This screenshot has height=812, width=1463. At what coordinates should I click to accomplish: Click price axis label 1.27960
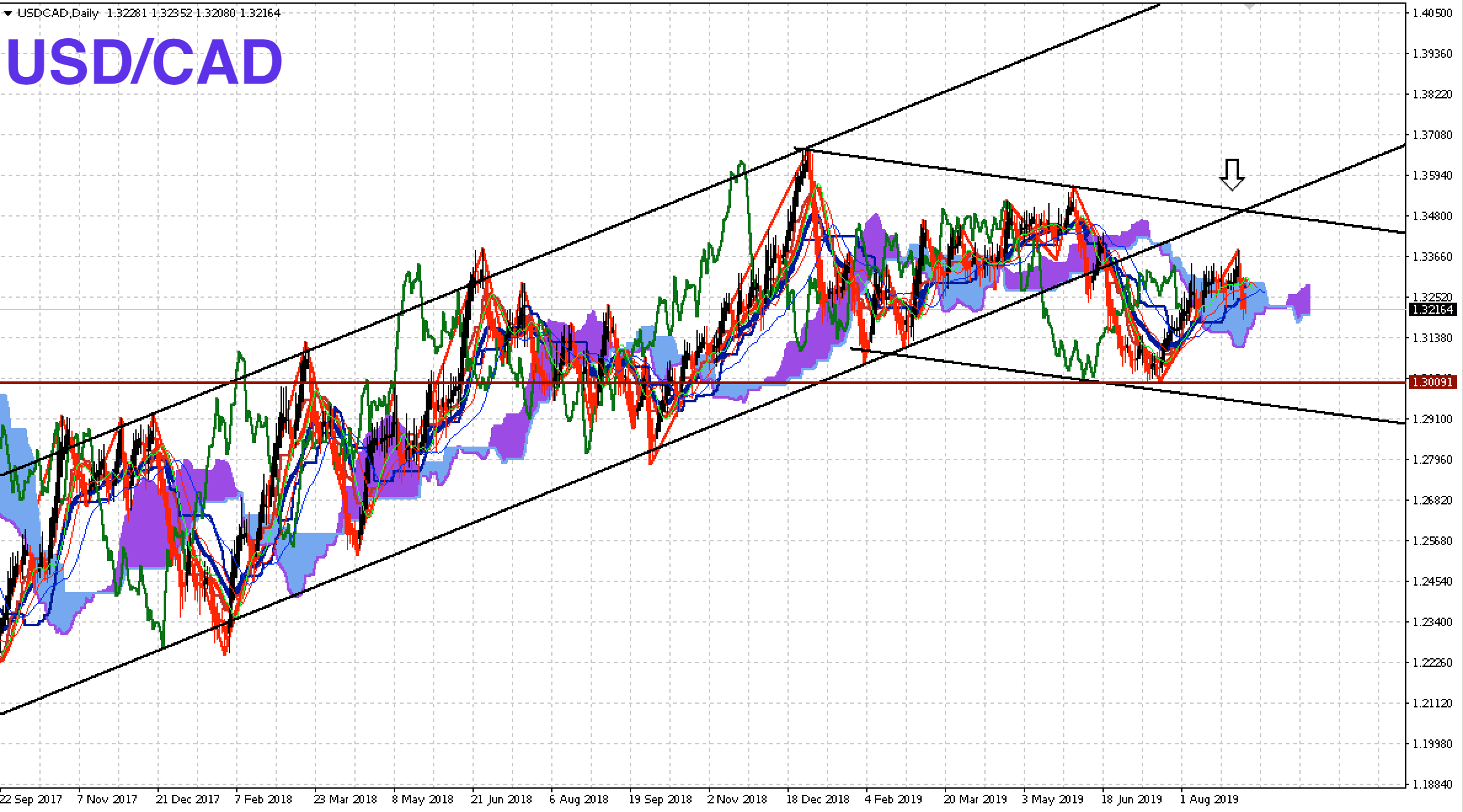tap(1433, 460)
